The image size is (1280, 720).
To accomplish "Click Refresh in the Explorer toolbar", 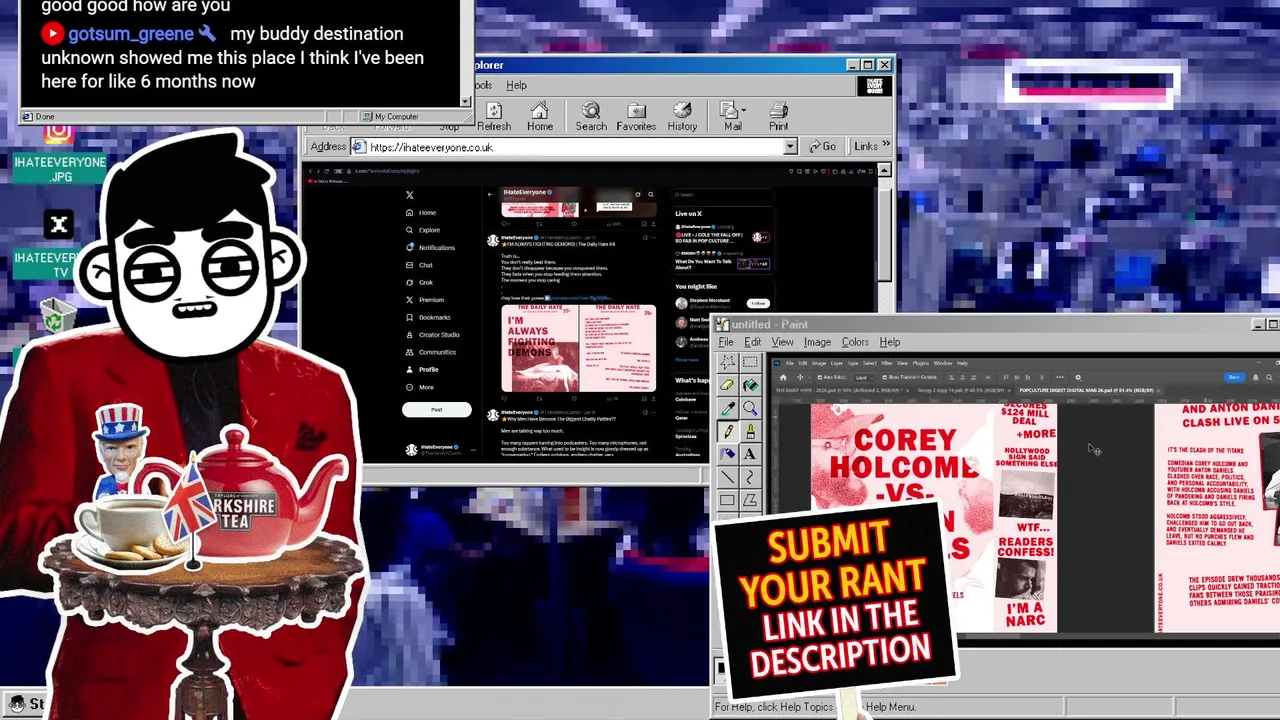I will click(494, 116).
